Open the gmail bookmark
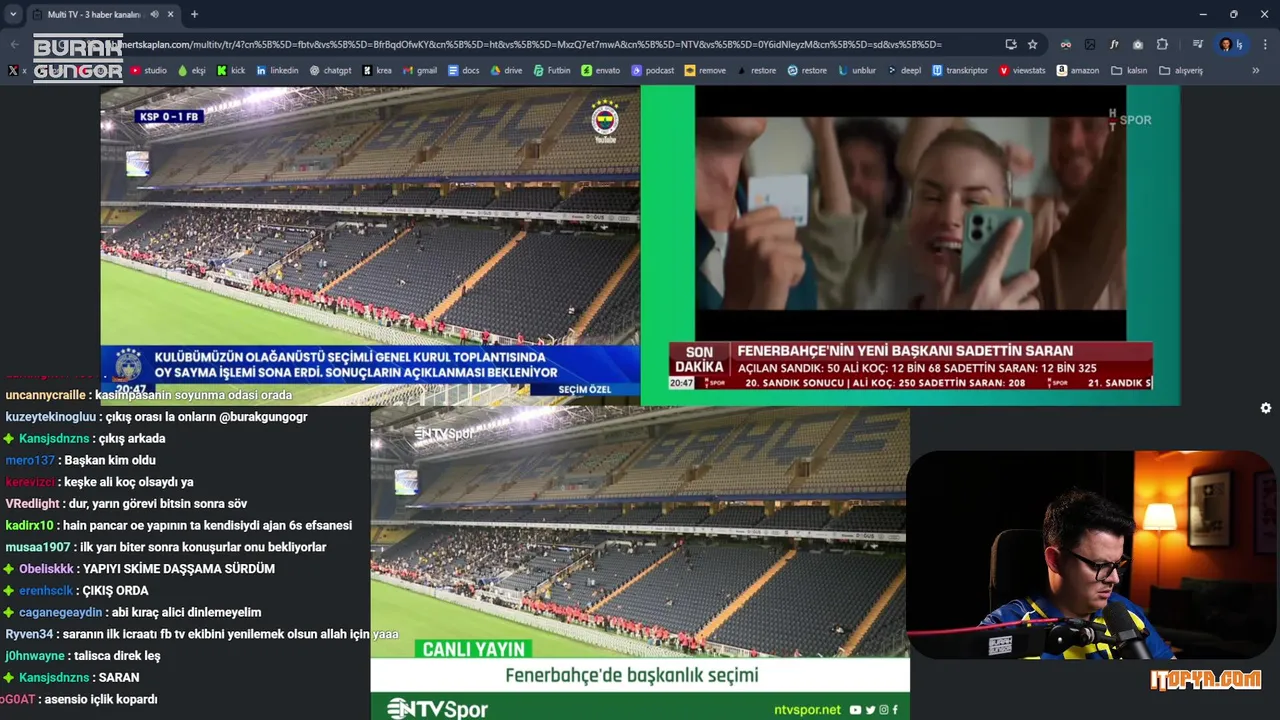 coord(419,71)
